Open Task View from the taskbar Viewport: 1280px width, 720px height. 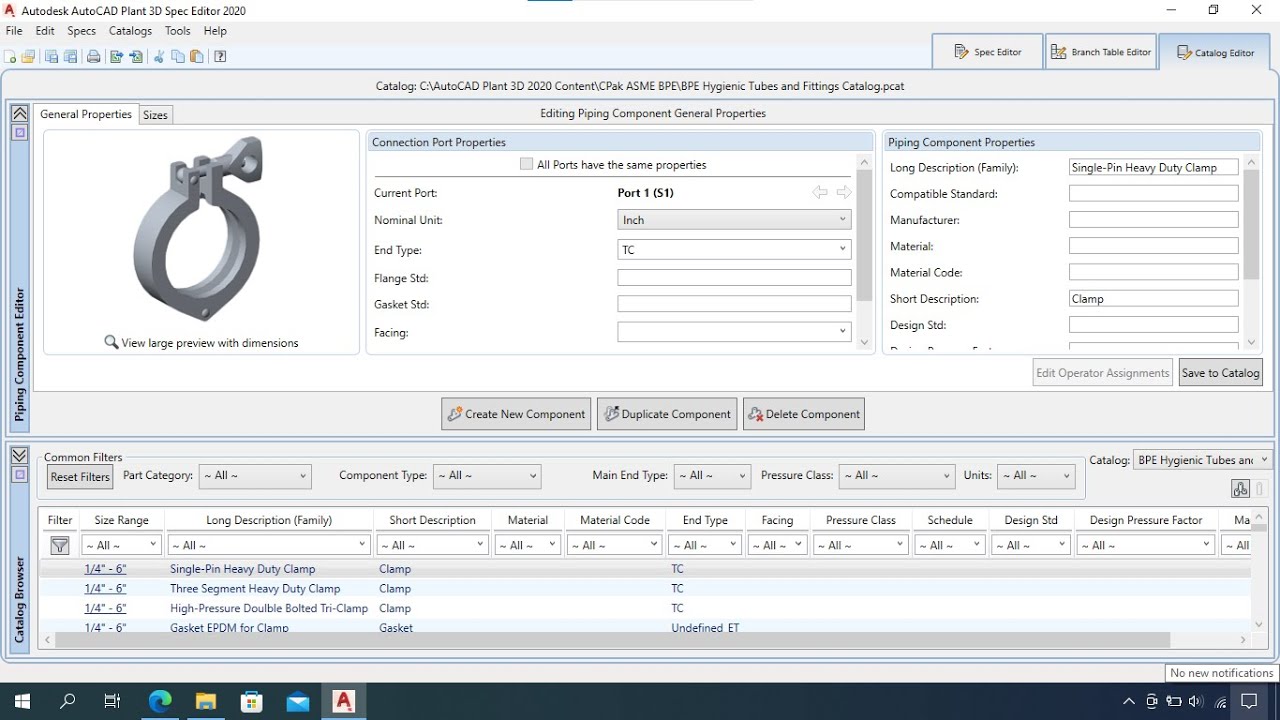pyautogui.click(x=112, y=702)
